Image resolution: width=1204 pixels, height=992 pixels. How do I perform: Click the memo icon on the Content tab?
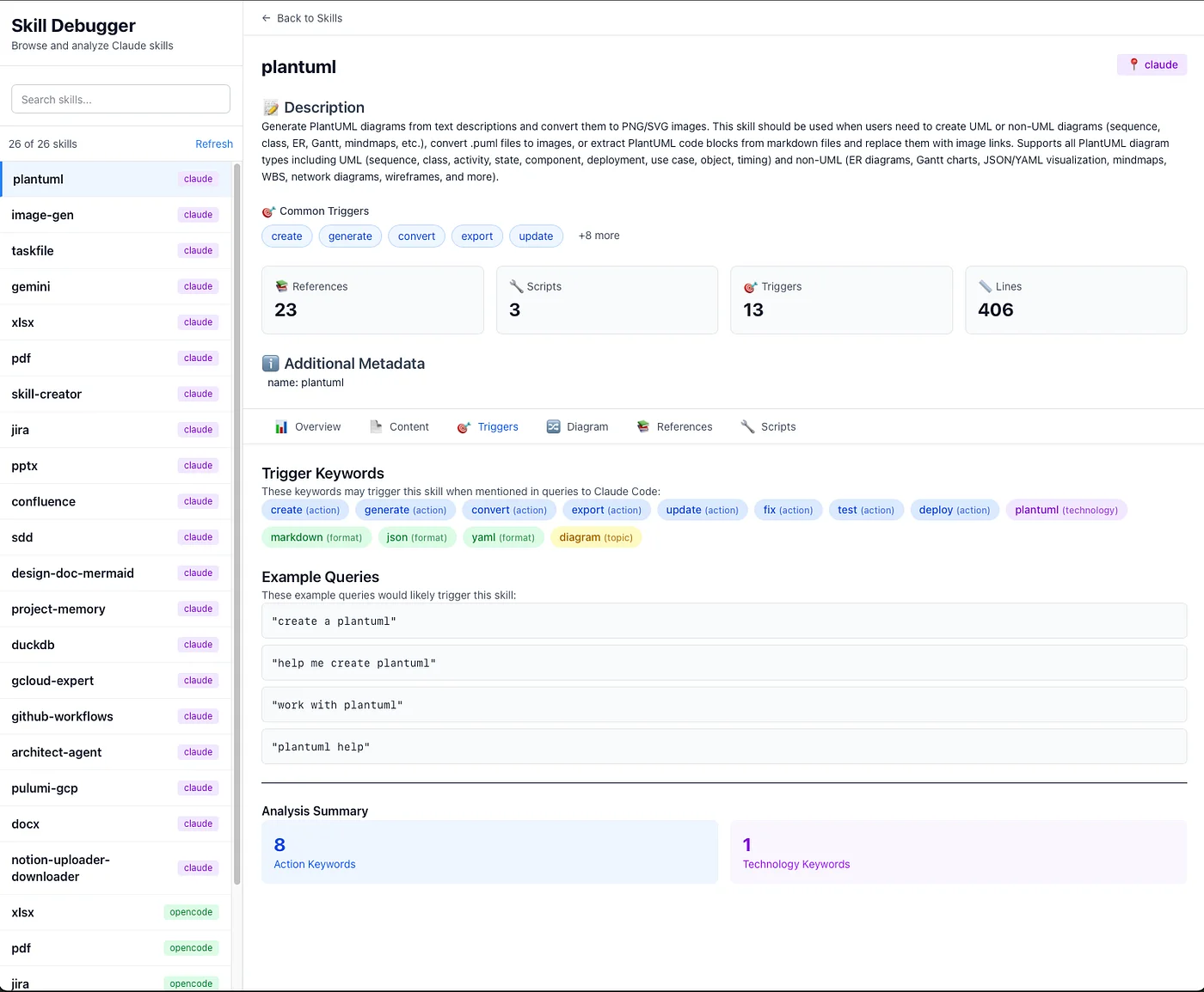[x=375, y=426]
